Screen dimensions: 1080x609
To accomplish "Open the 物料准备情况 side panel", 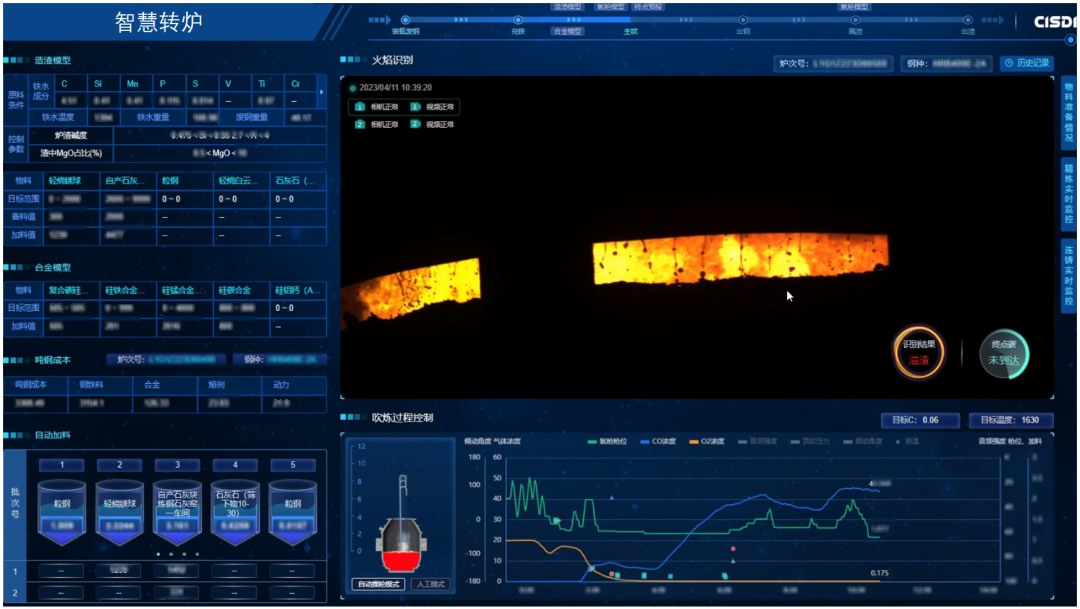I will [1069, 112].
